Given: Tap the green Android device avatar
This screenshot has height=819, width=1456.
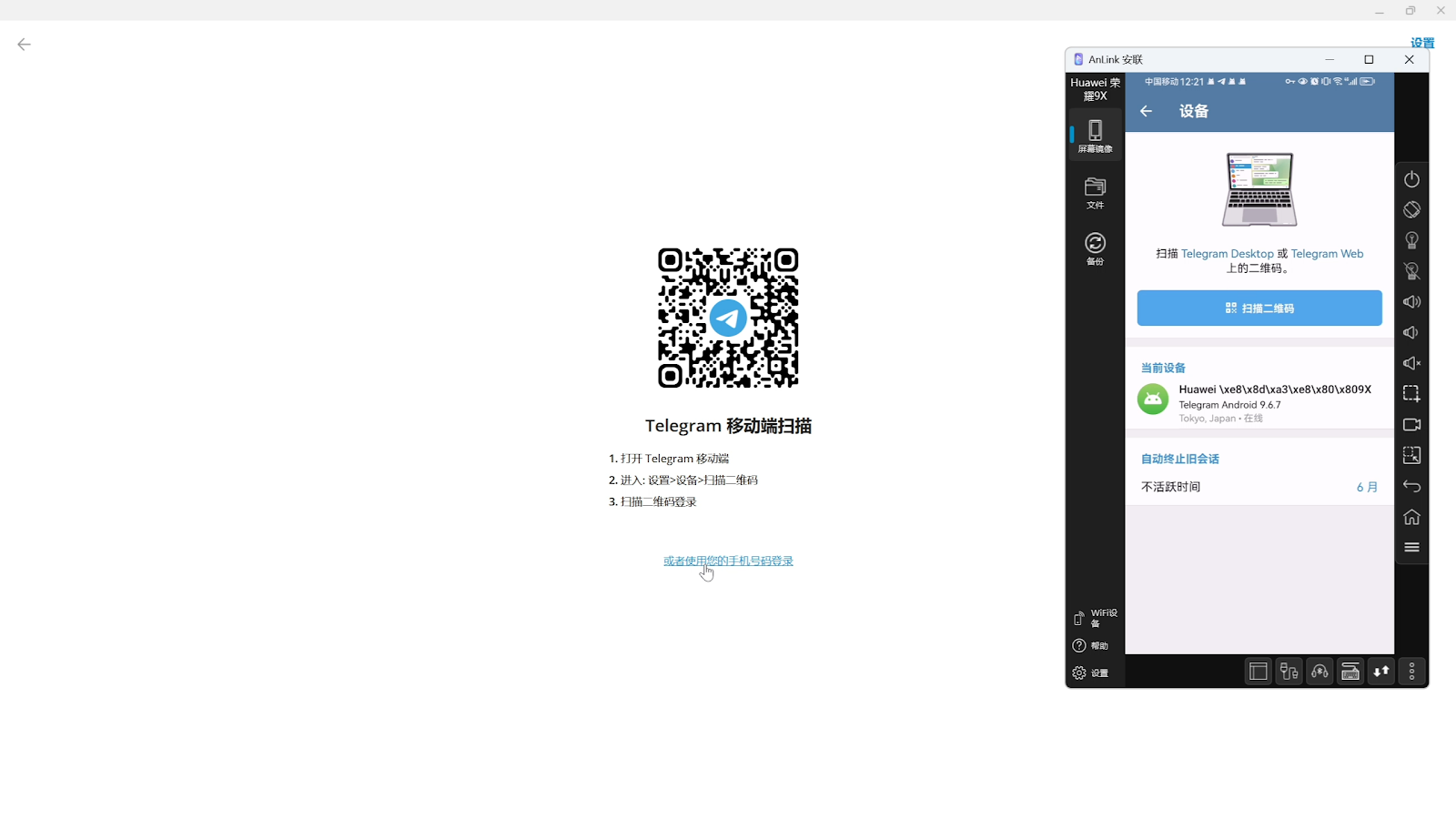Looking at the screenshot, I should [x=1153, y=399].
